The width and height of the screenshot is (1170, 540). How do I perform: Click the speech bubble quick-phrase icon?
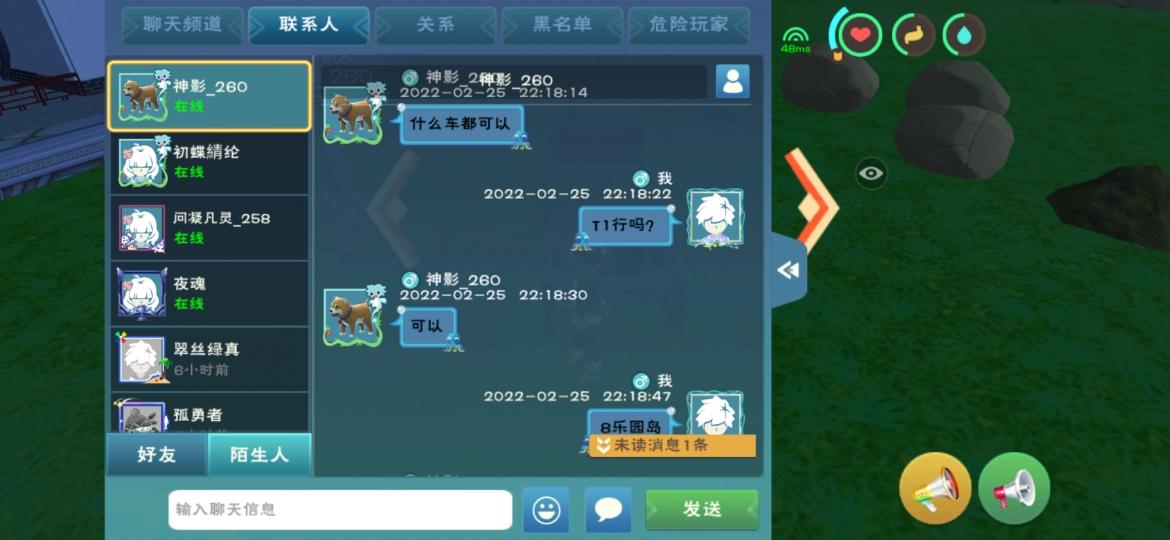[x=608, y=509]
